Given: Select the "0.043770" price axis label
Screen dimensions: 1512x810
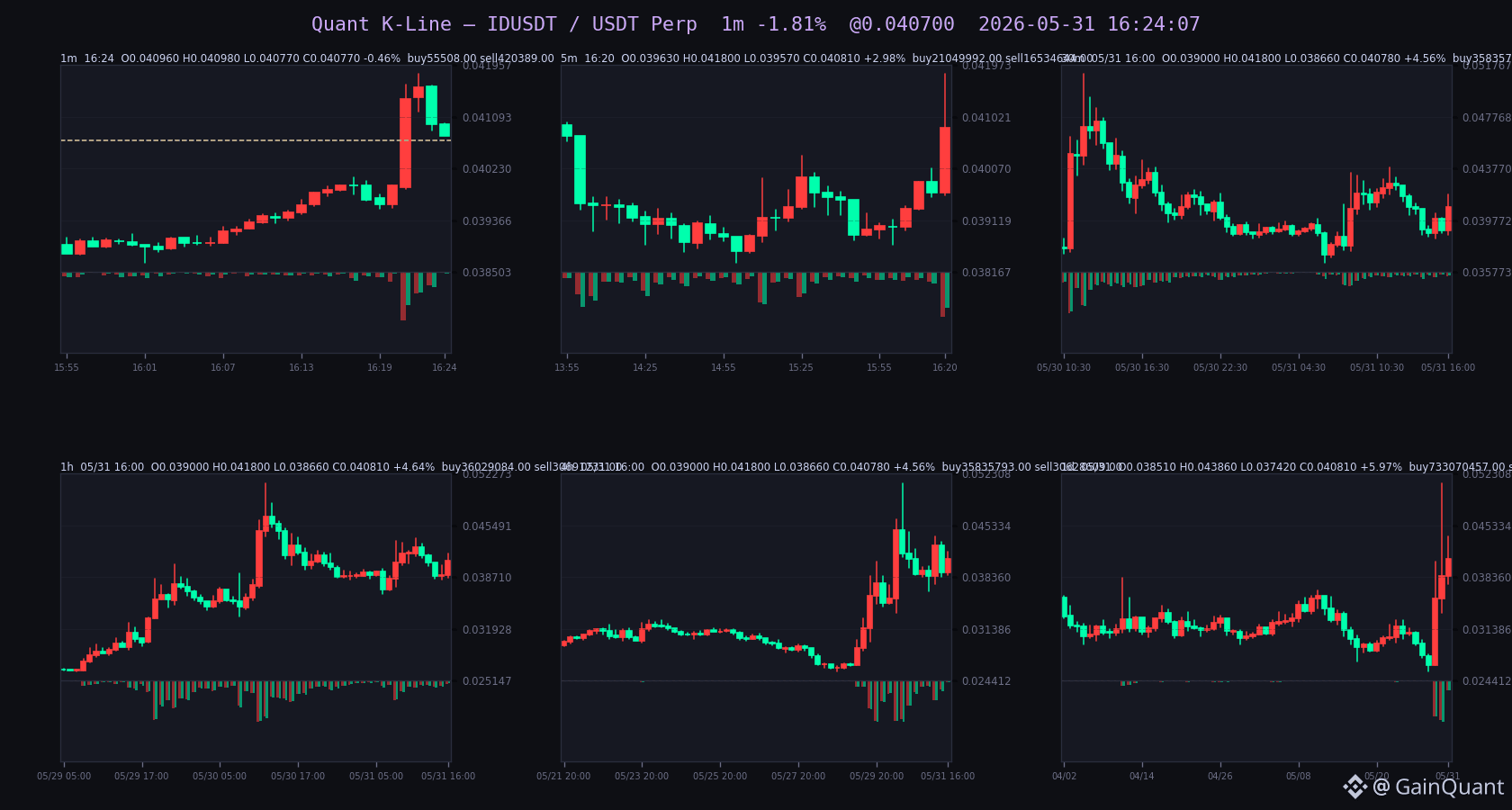Looking at the screenshot, I should (x=1486, y=169).
